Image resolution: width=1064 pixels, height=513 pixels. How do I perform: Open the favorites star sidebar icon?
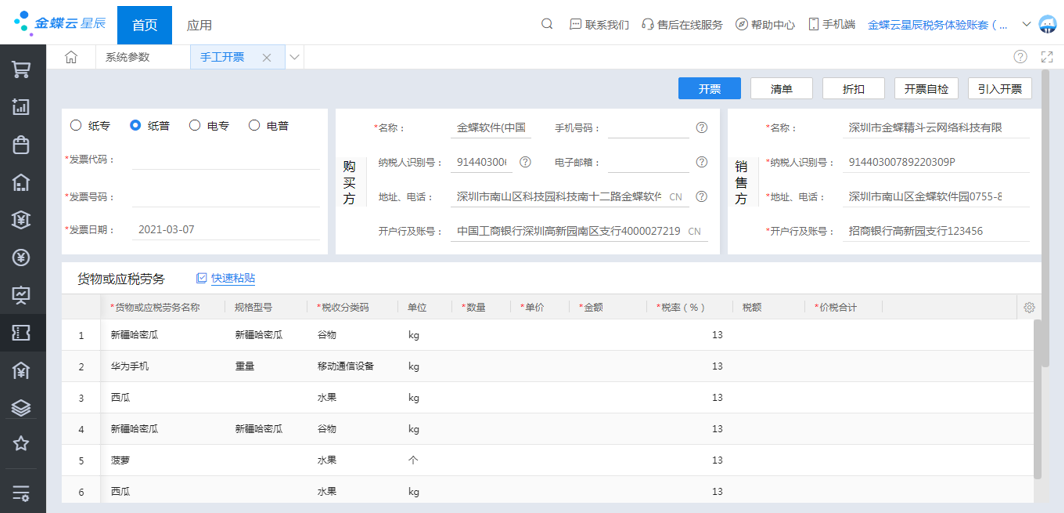coord(22,444)
